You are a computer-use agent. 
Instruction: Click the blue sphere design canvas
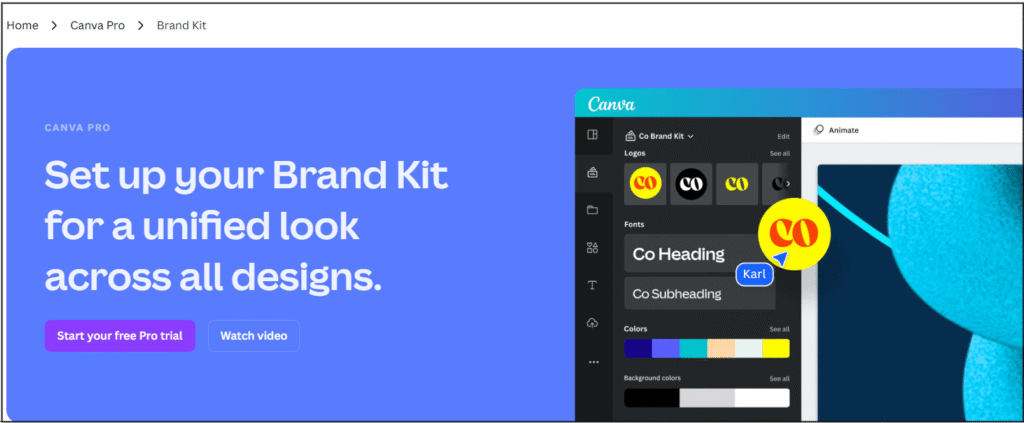921,292
